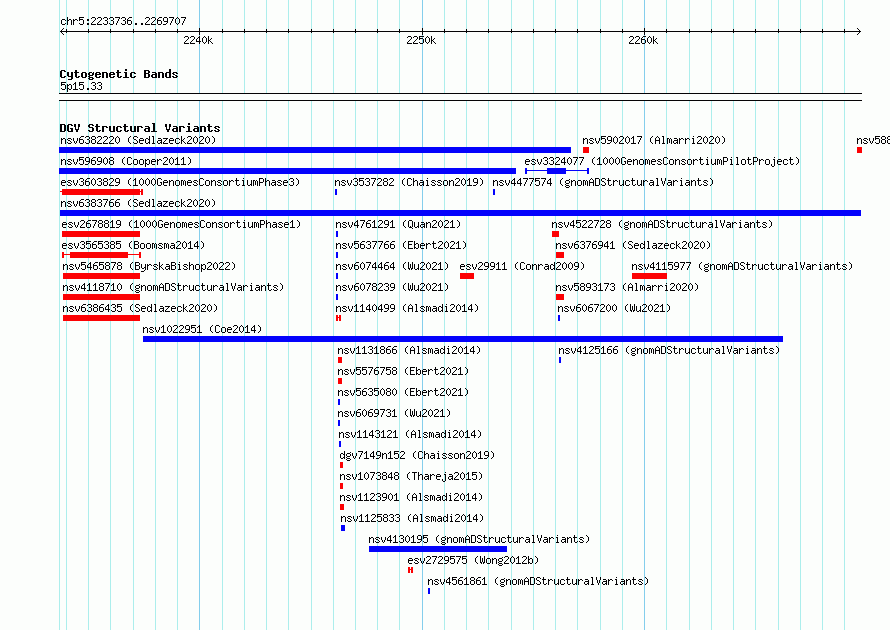
Task: Select the esv3324077 1000GenomesConsortiumPilotProject label
Action: [662, 161]
